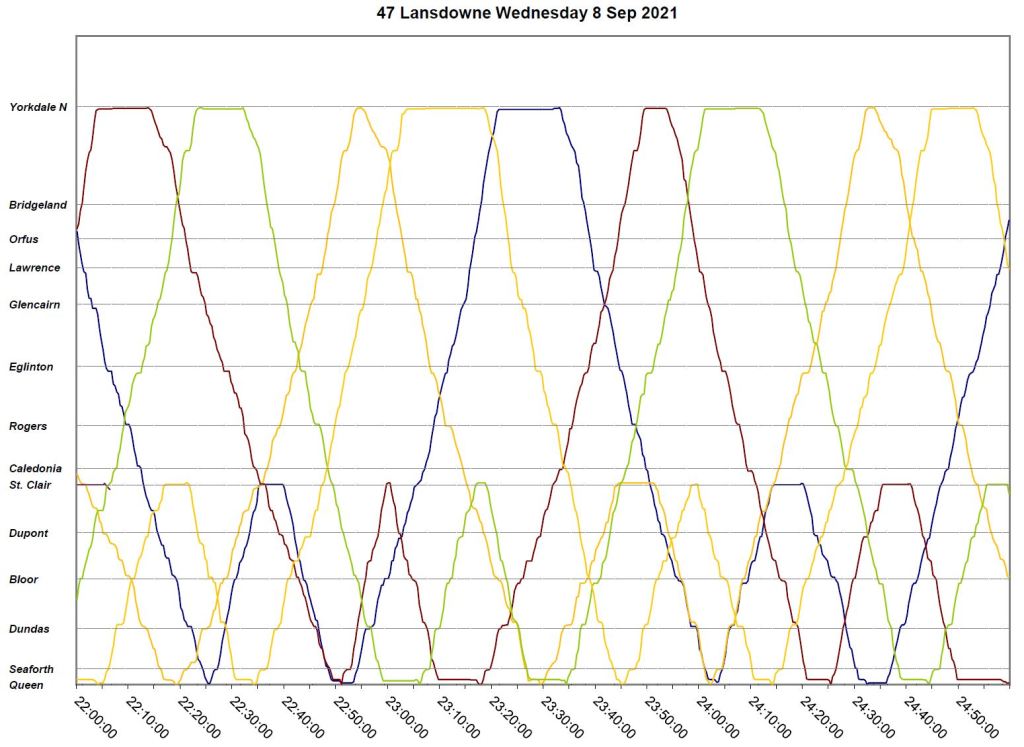Click the Dupont stop label
This screenshot has height=747, width=1024.
click(28, 533)
